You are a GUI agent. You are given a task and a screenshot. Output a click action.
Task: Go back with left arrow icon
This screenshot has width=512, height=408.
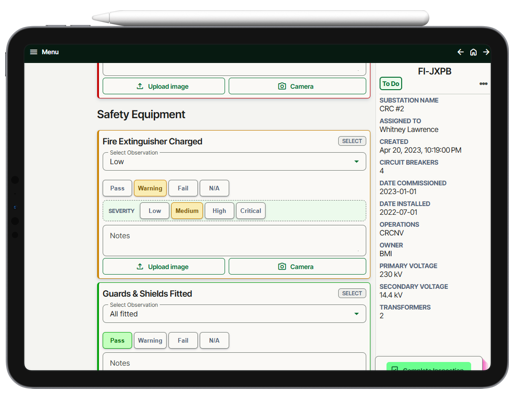coord(460,52)
